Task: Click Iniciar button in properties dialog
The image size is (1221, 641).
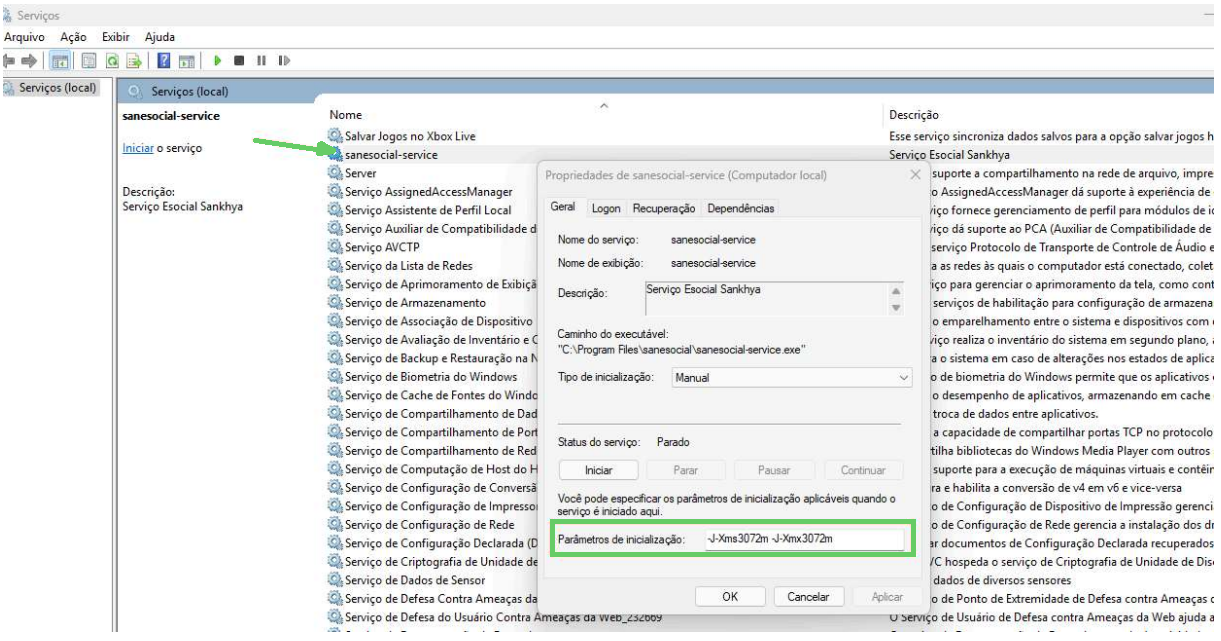Action: click(598, 470)
